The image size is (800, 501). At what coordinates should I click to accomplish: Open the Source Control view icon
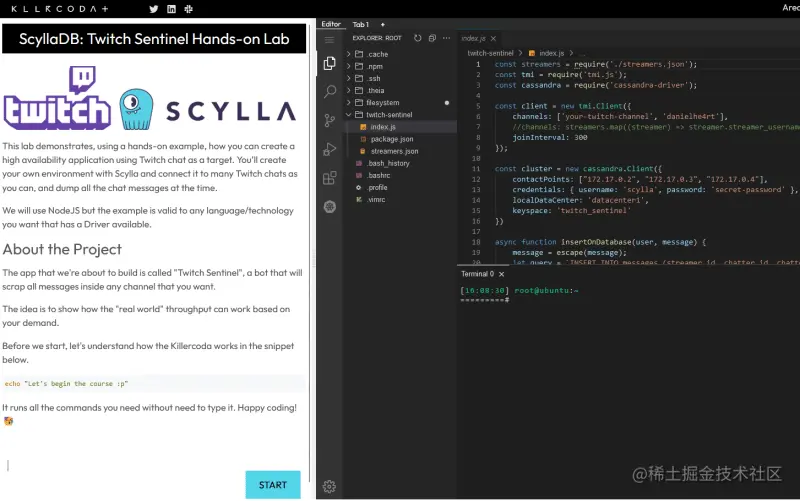click(330, 120)
